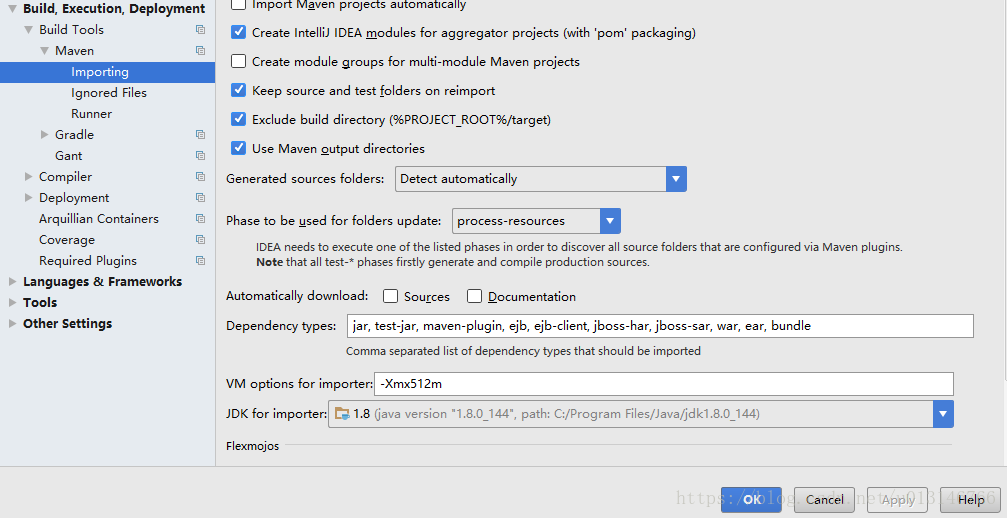Image resolution: width=1007 pixels, height=518 pixels.
Task: Click project-level icon beside Maven
Action: pos(200,51)
